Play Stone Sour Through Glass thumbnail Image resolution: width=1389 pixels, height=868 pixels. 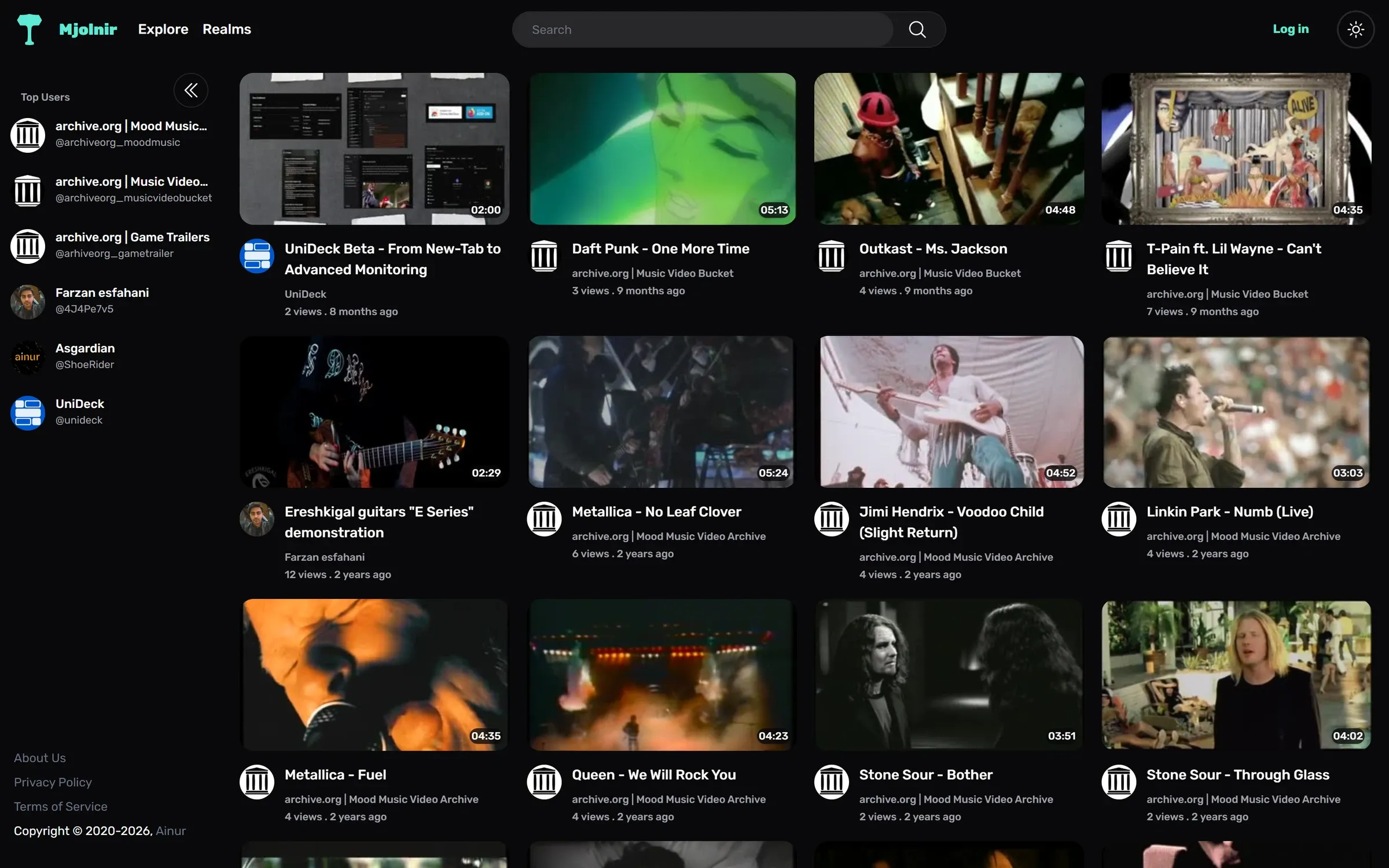(1236, 675)
